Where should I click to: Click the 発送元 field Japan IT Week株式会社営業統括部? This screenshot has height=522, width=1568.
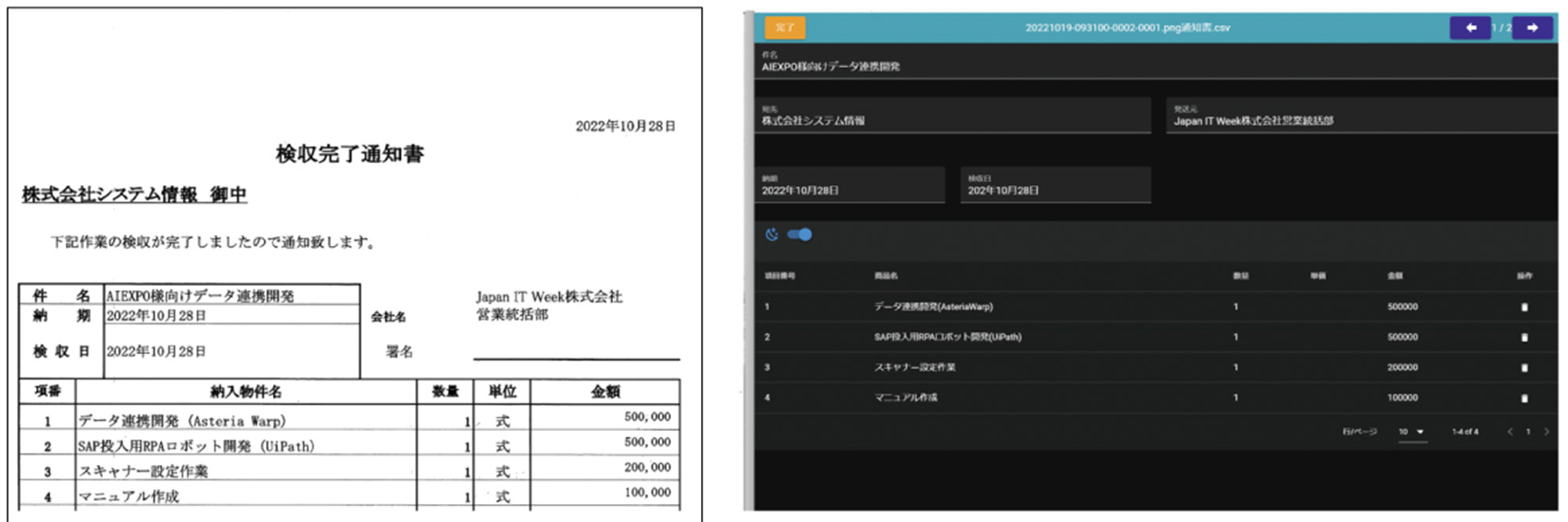pyautogui.click(x=1360, y=120)
